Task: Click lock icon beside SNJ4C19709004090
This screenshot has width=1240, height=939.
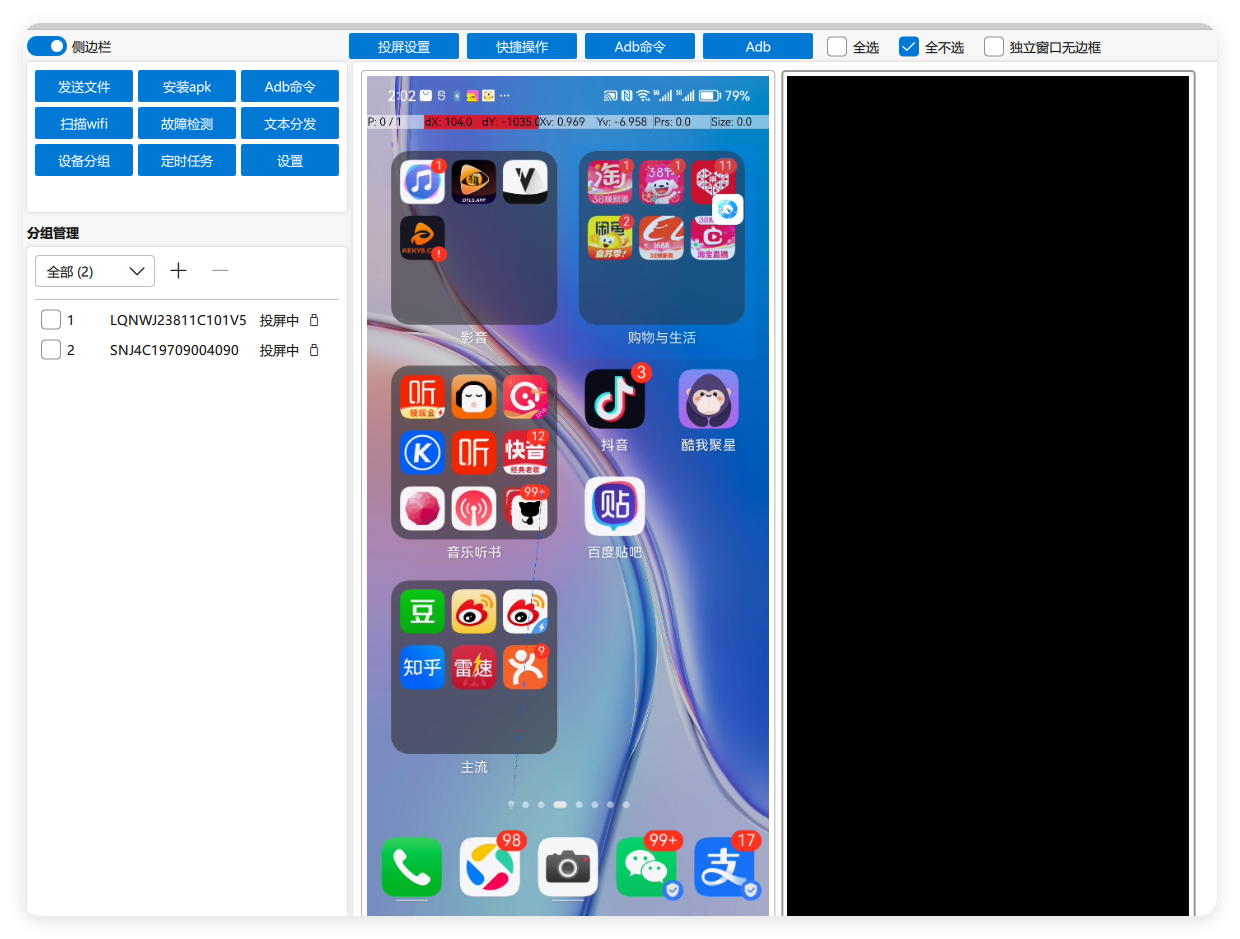Action: pyautogui.click(x=314, y=351)
